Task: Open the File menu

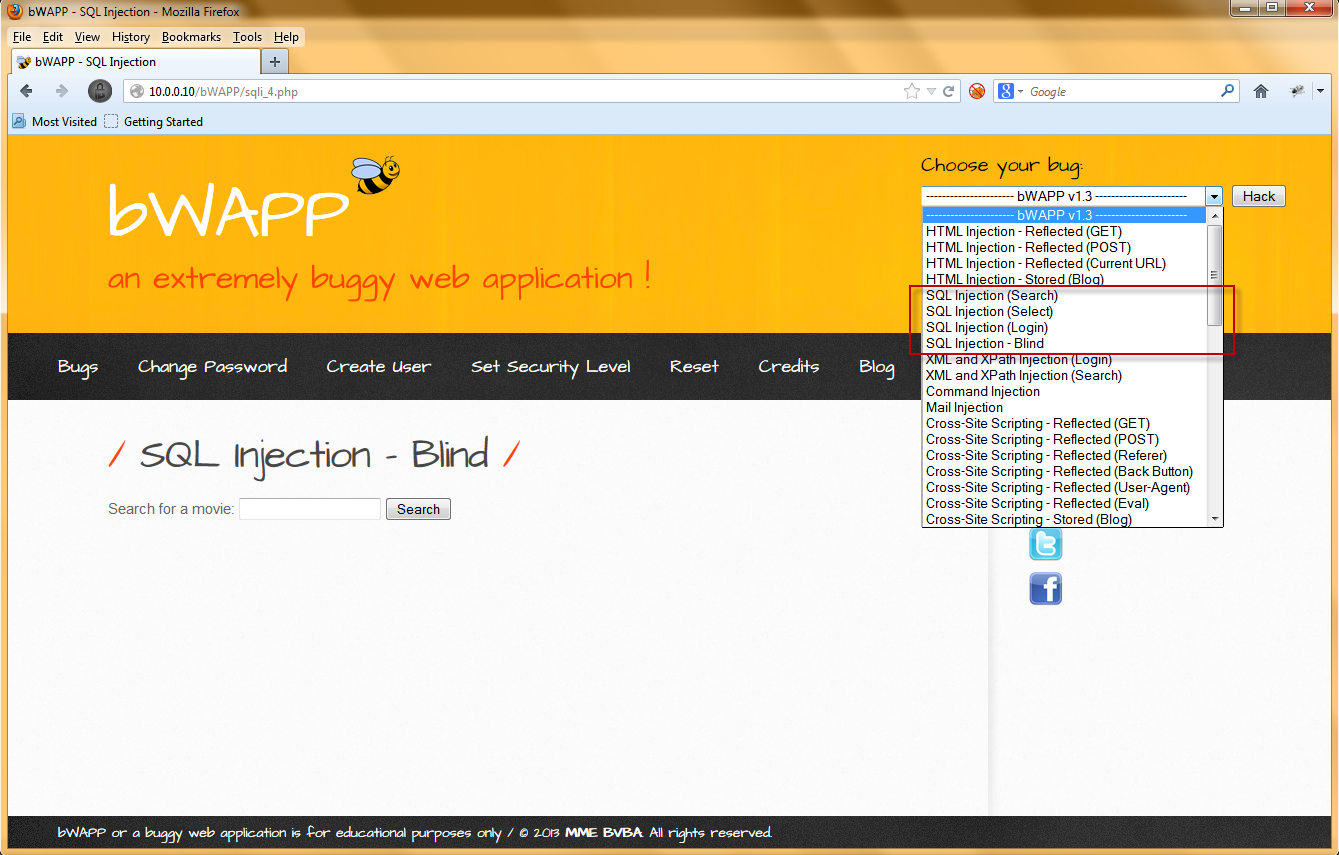Action: (x=22, y=37)
